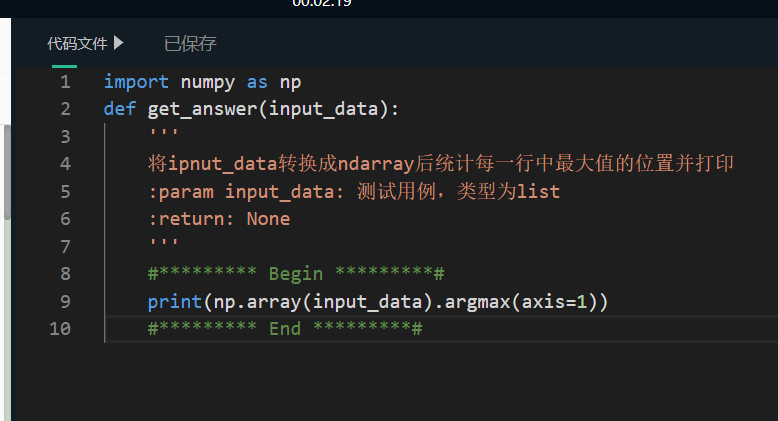The image size is (778, 421).
Task: Click line number 1 in the gutter
Action: pyautogui.click(x=65, y=81)
